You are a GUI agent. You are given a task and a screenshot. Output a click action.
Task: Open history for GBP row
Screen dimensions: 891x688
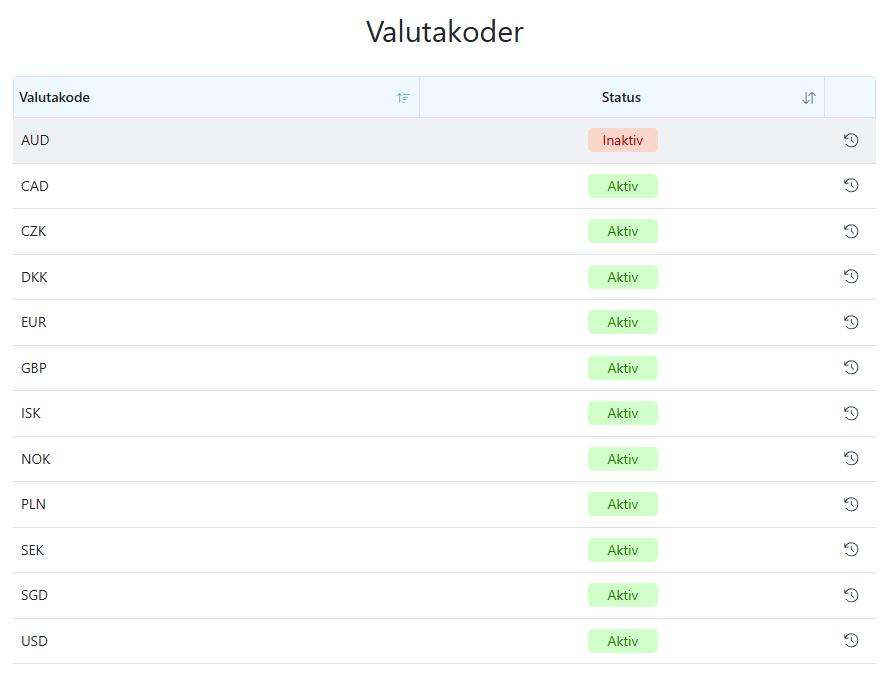coord(851,368)
